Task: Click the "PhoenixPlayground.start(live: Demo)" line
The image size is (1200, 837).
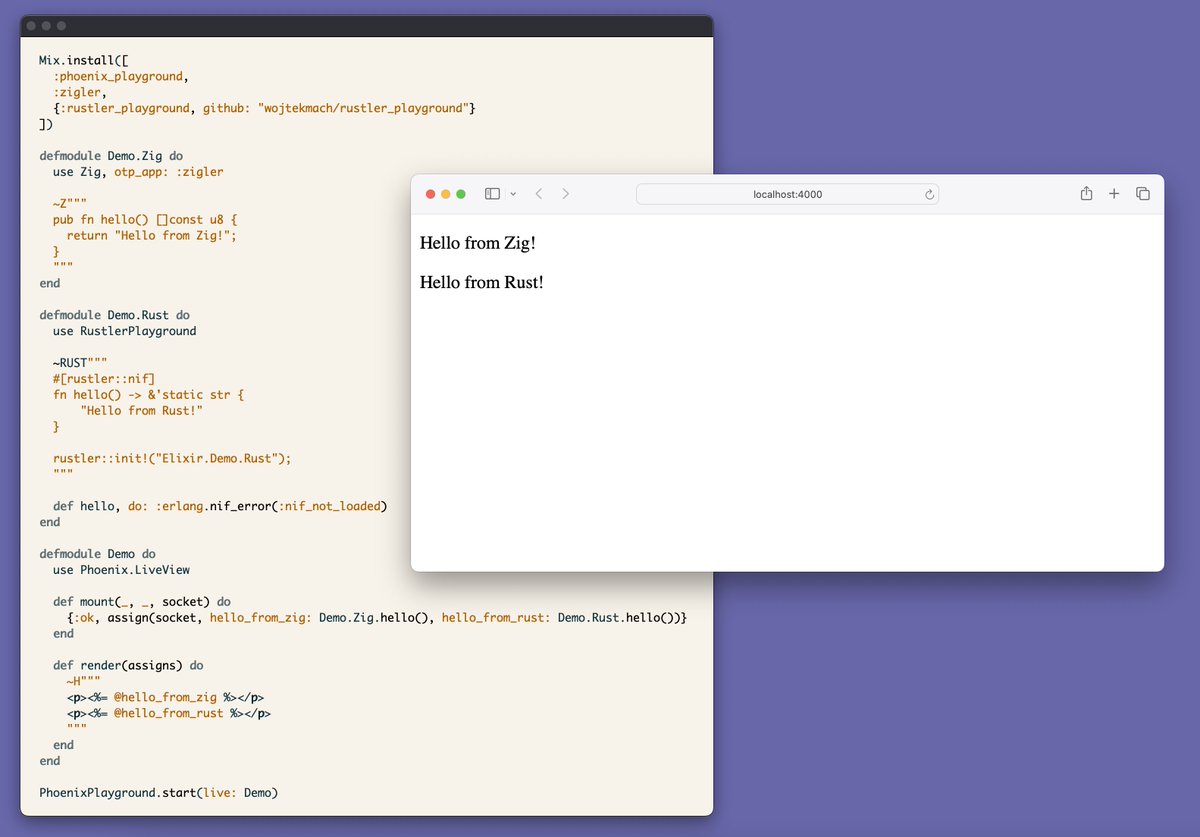Action: click(158, 793)
